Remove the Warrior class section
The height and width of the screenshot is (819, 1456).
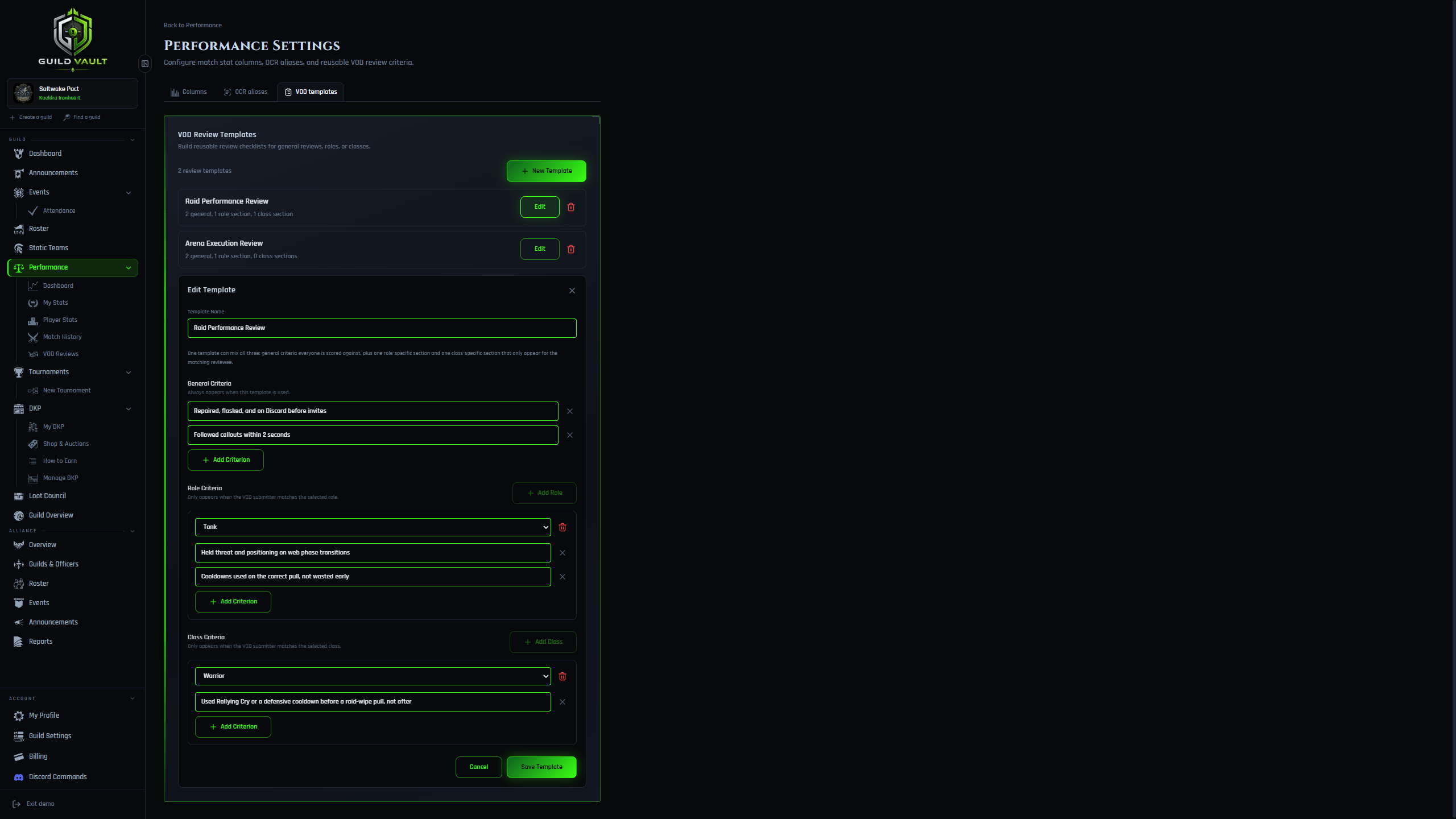click(562, 676)
